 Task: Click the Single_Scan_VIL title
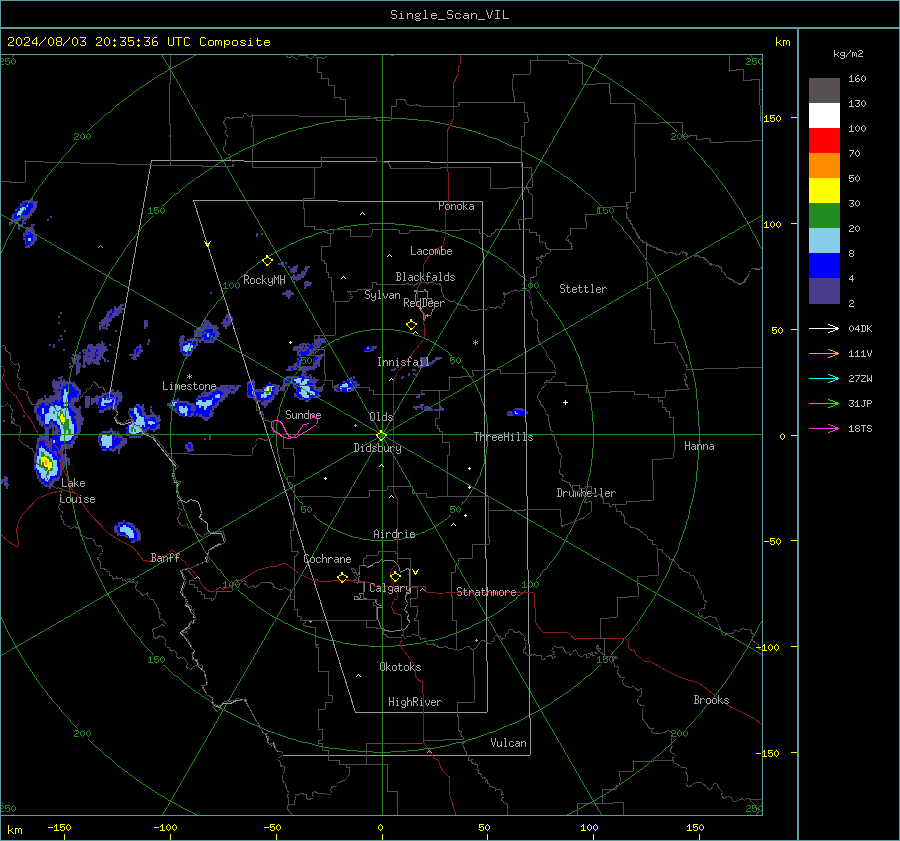point(449,15)
